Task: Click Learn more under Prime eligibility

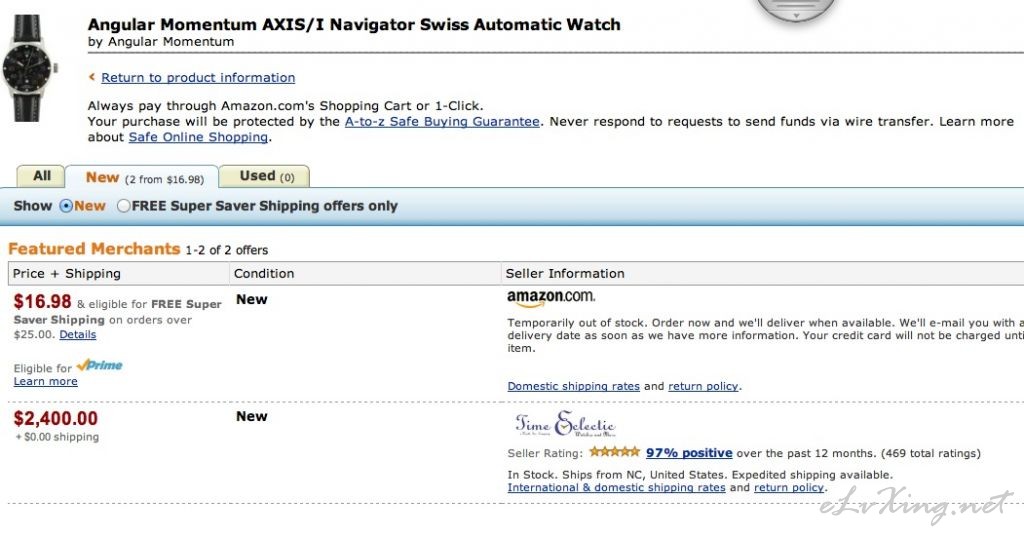Action: click(x=46, y=381)
